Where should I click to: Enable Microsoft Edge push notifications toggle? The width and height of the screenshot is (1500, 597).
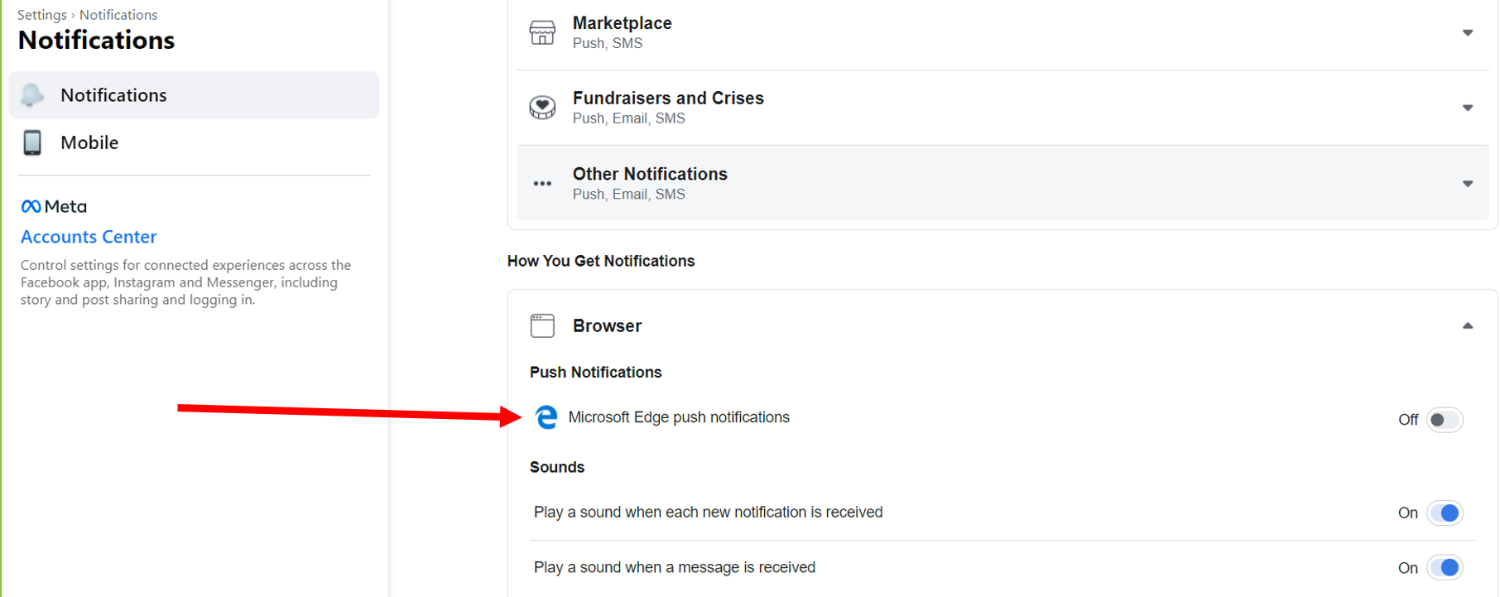click(1445, 420)
